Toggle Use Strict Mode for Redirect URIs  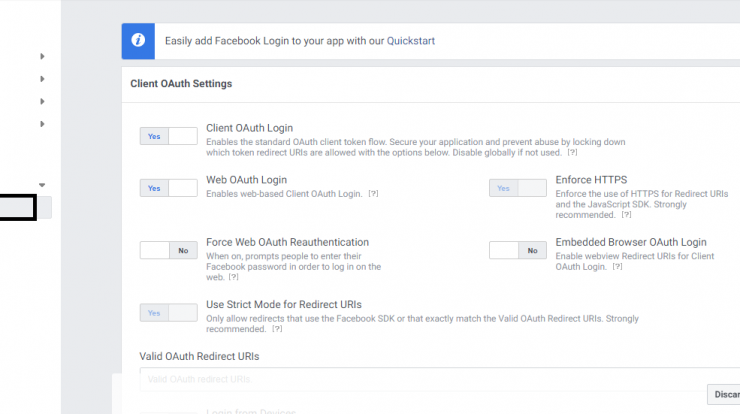pos(168,313)
